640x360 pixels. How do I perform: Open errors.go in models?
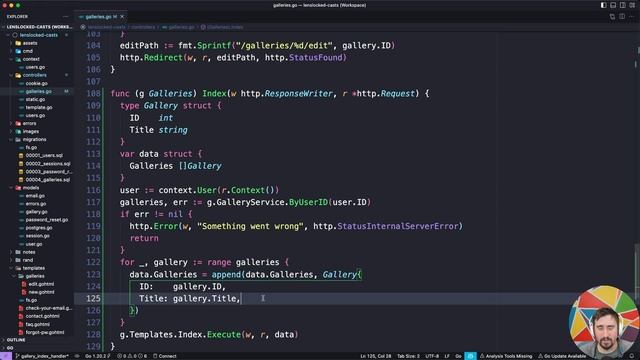pos(36,204)
